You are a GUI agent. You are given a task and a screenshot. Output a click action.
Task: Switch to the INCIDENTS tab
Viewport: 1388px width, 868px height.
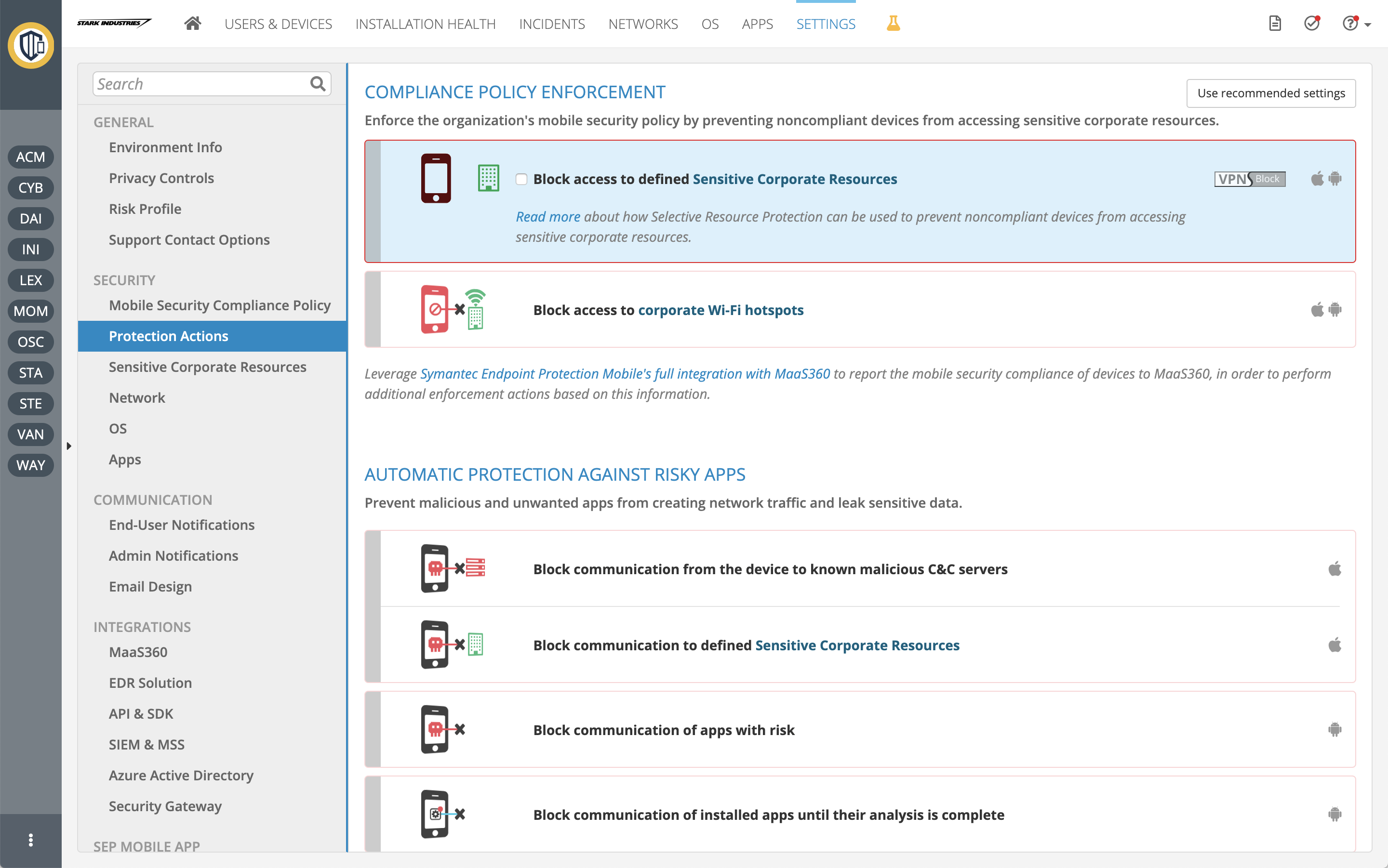[x=551, y=24]
